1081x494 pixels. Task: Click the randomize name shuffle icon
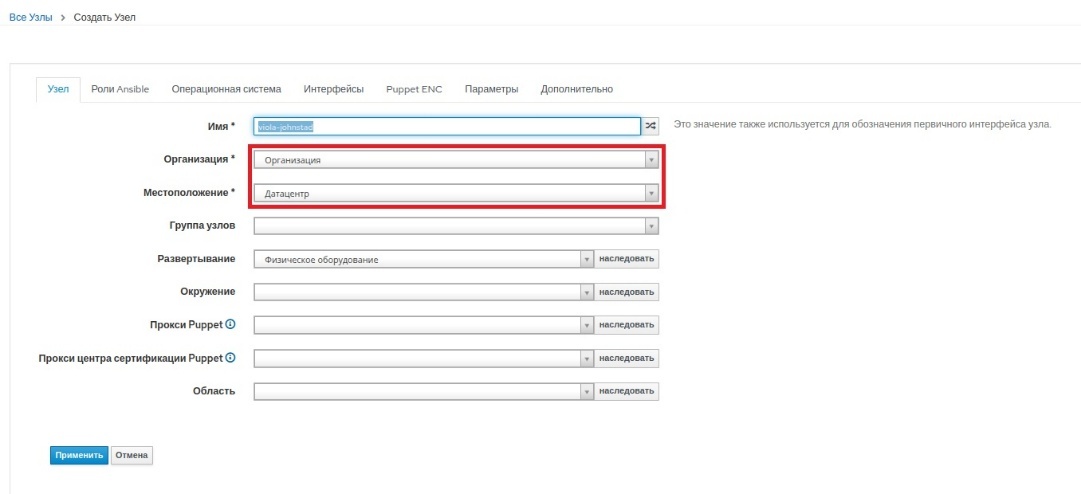[651, 126]
